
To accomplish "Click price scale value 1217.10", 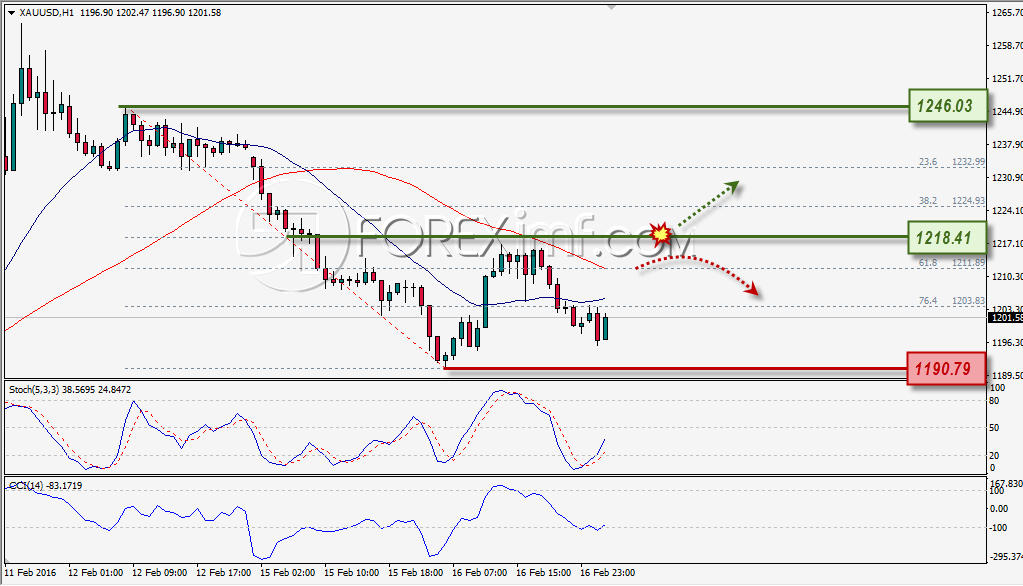I will 1007,243.
